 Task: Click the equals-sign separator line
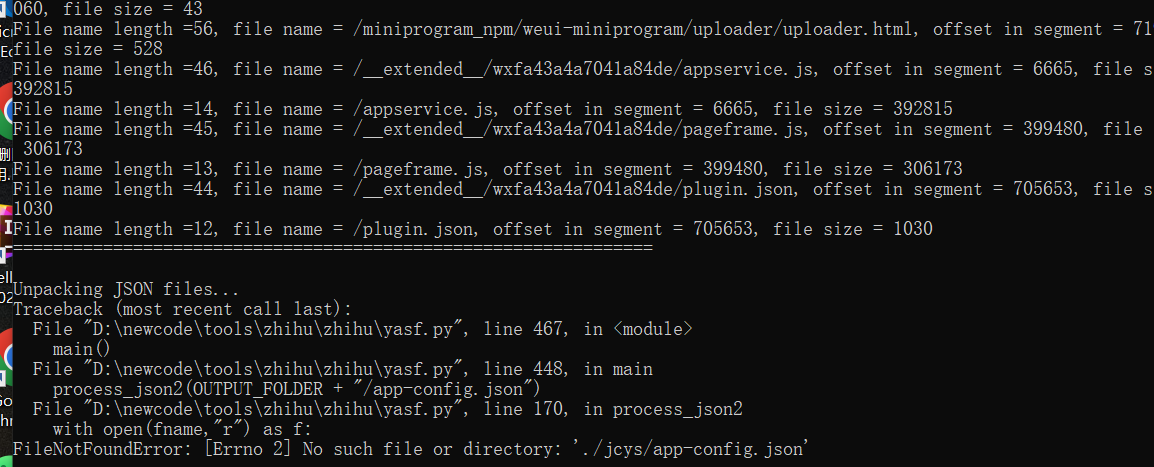pos(332,248)
